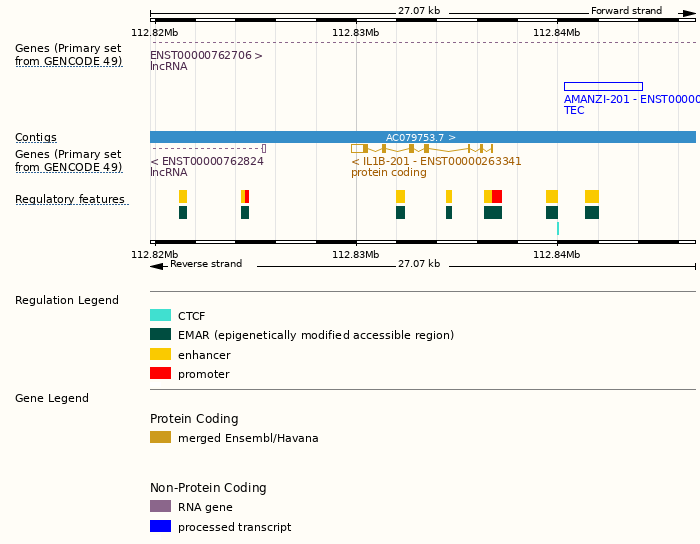The height and width of the screenshot is (544, 700).
Task: Open the Regulatory features track label
Action: [x=70, y=200]
